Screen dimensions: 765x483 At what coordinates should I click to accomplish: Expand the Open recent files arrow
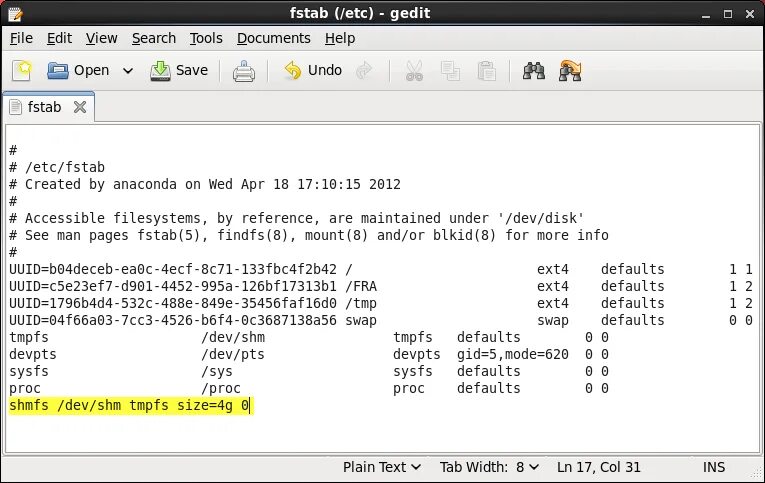128,71
